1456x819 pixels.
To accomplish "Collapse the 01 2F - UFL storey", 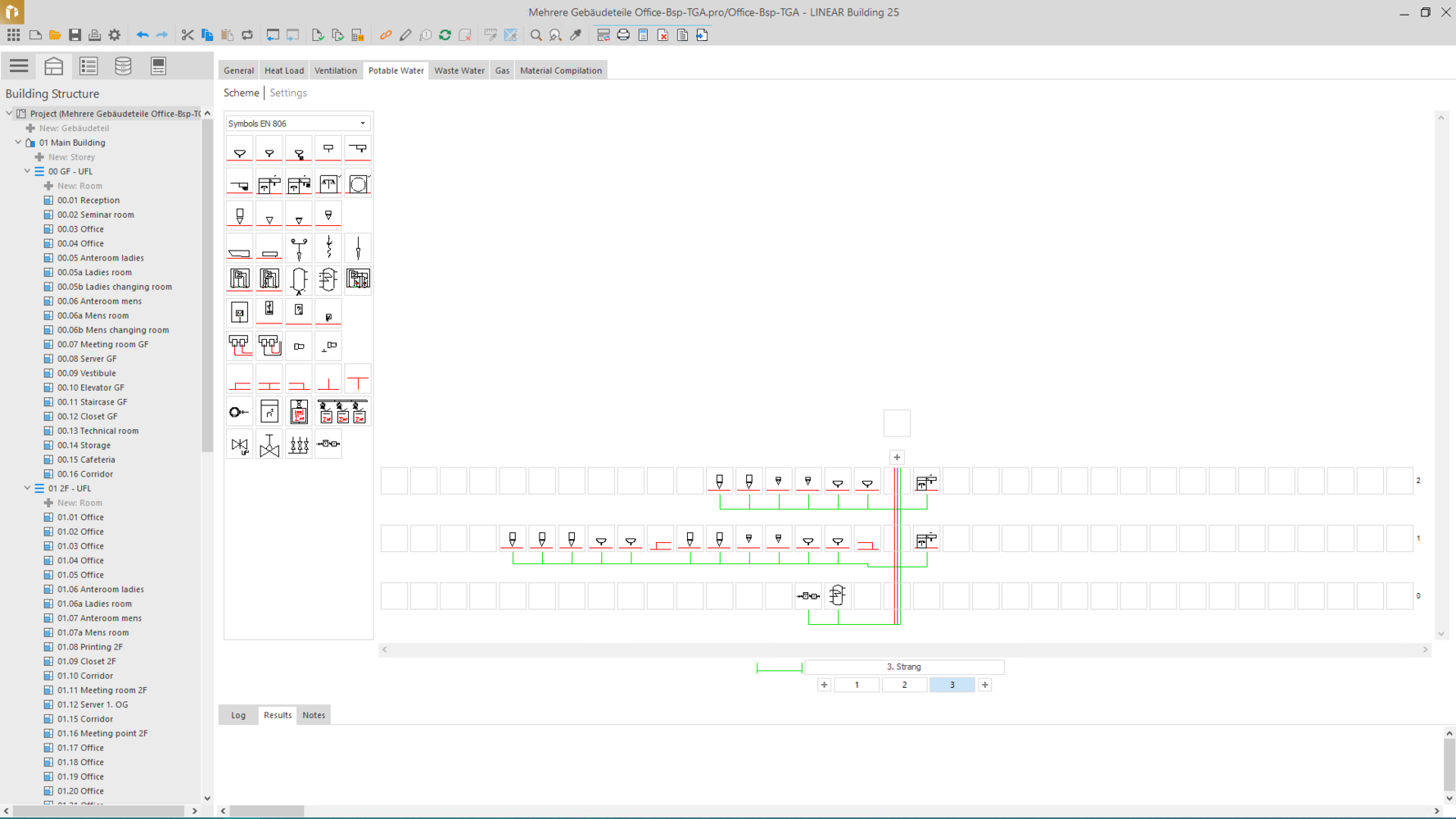I will 27,488.
